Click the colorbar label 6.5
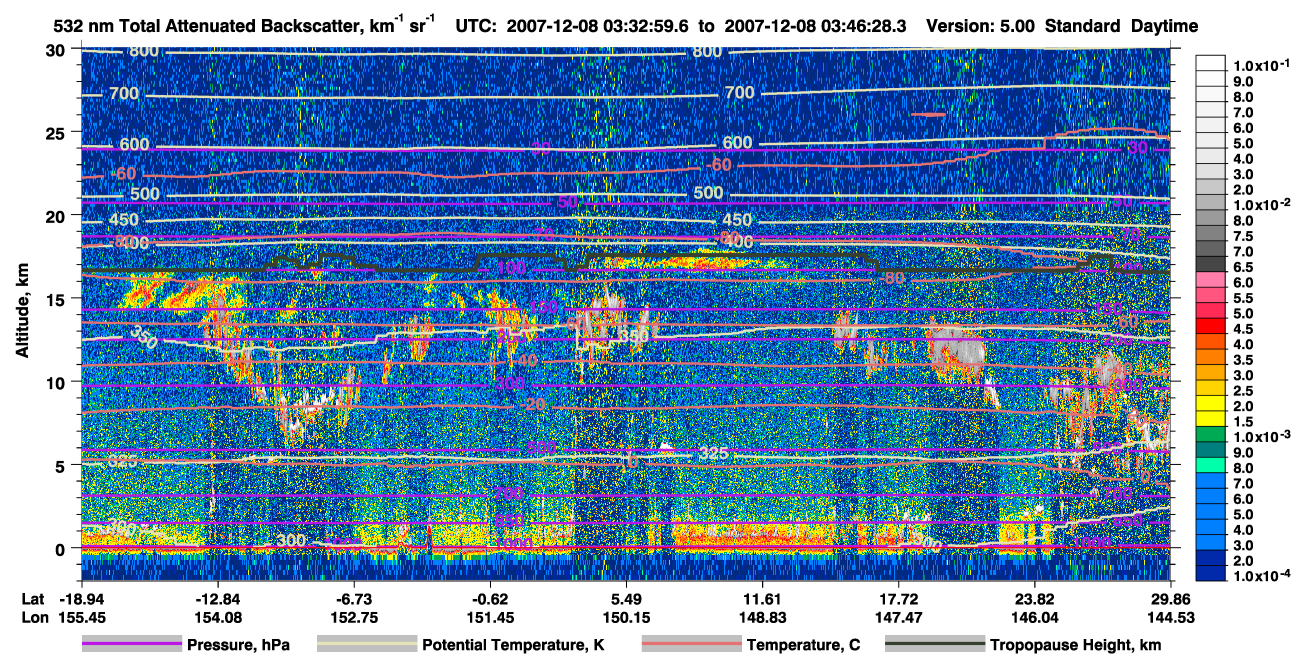This screenshot has height=667, width=1300. [1244, 266]
